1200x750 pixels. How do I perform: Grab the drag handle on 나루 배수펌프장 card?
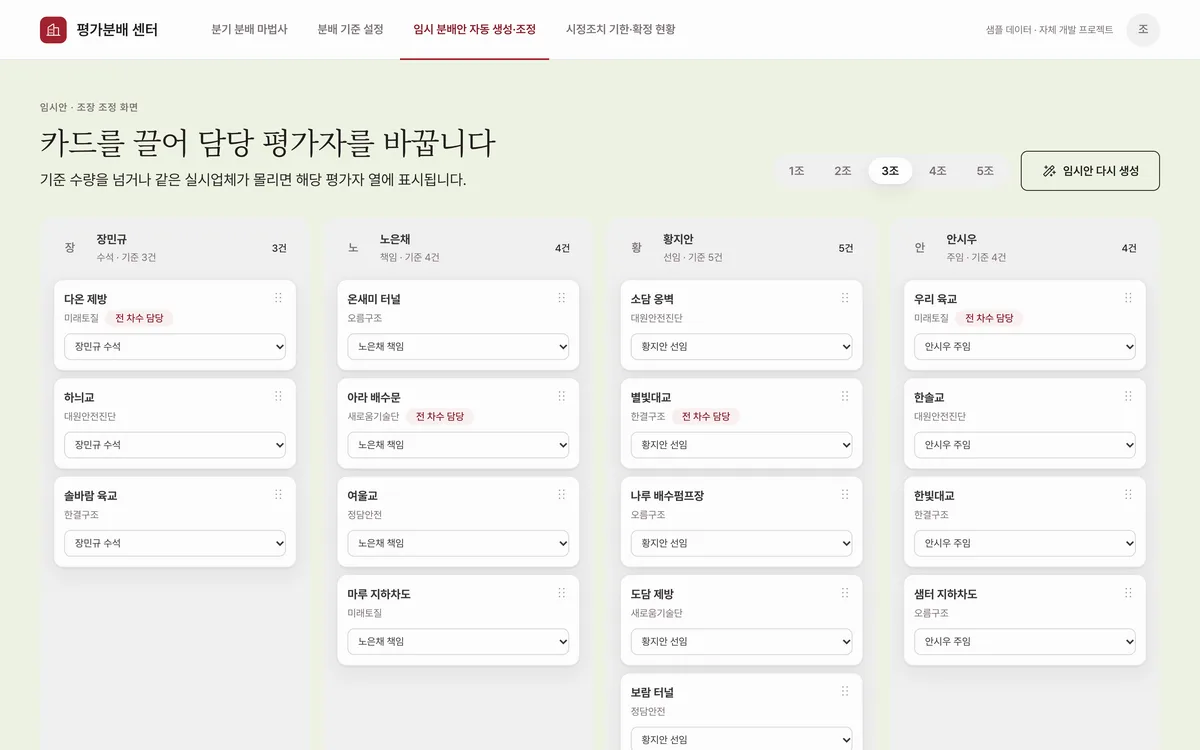pos(845,495)
